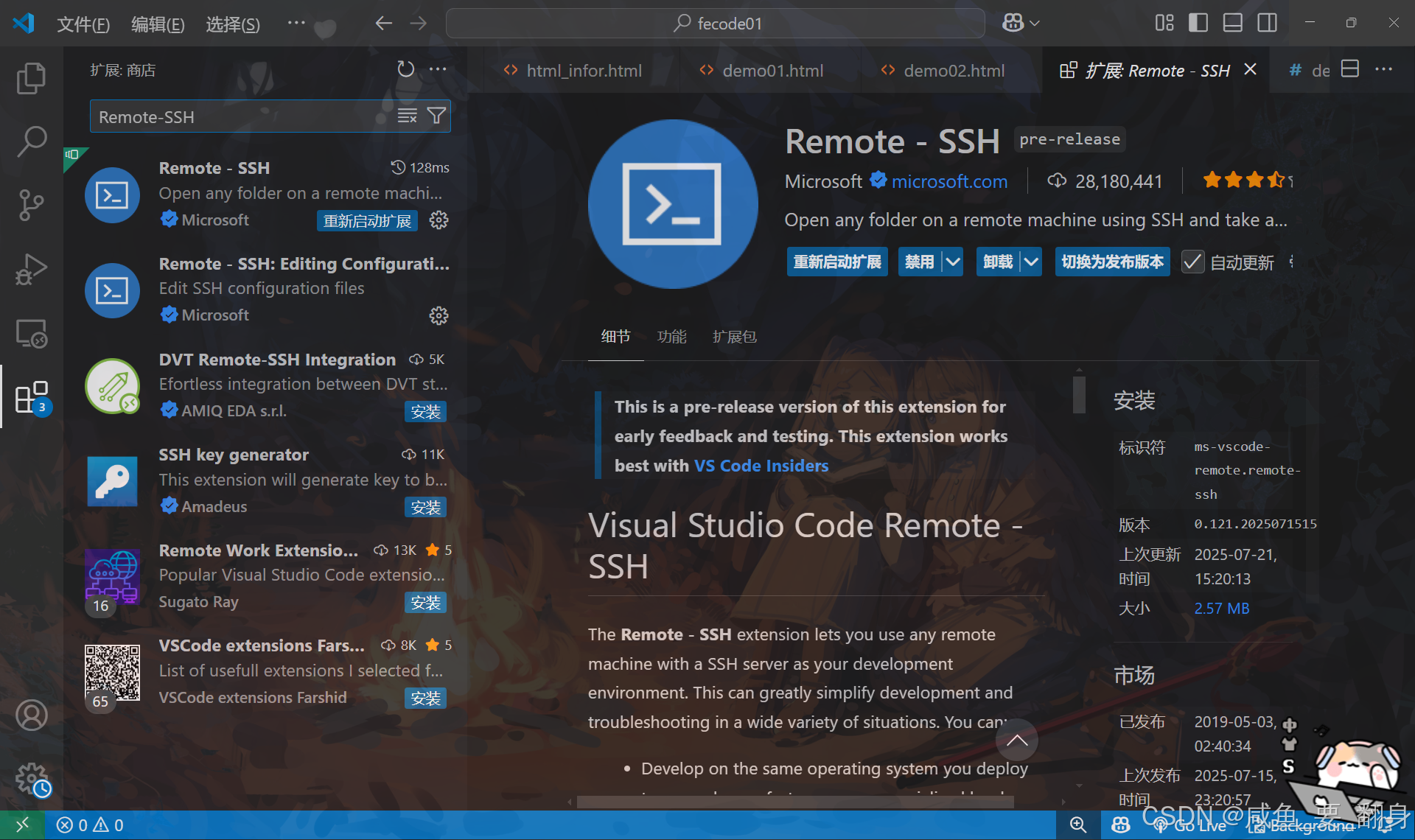Expand the 卸载 dropdown arrow
Screen dimensions: 1415x840
pos(1031,262)
